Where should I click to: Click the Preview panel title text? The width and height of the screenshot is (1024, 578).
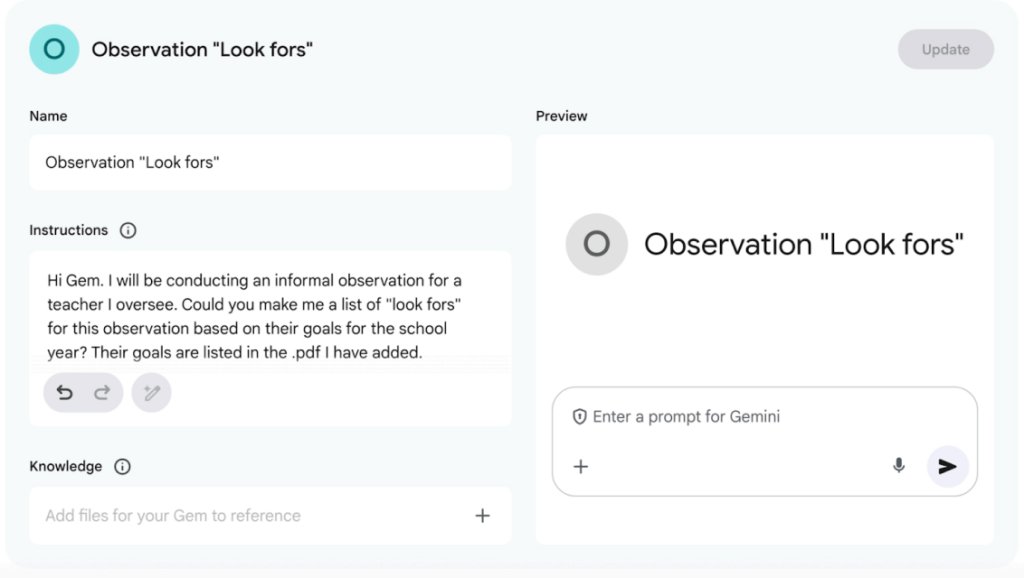click(x=803, y=244)
